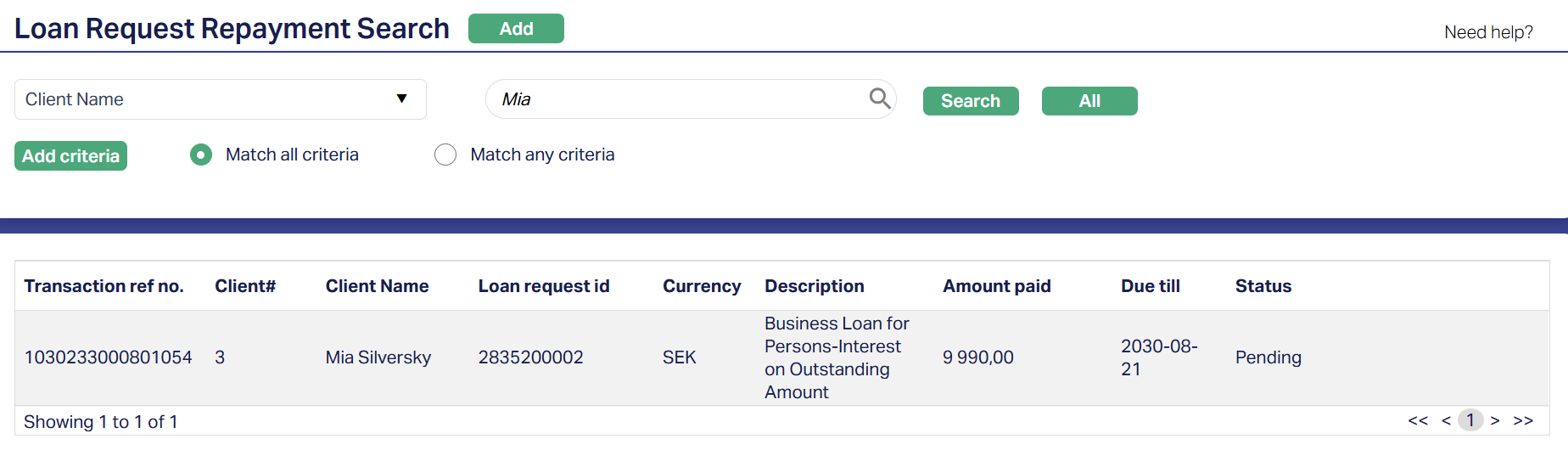
Task: Sort by the Amount paid column header
Action: click(x=996, y=286)
